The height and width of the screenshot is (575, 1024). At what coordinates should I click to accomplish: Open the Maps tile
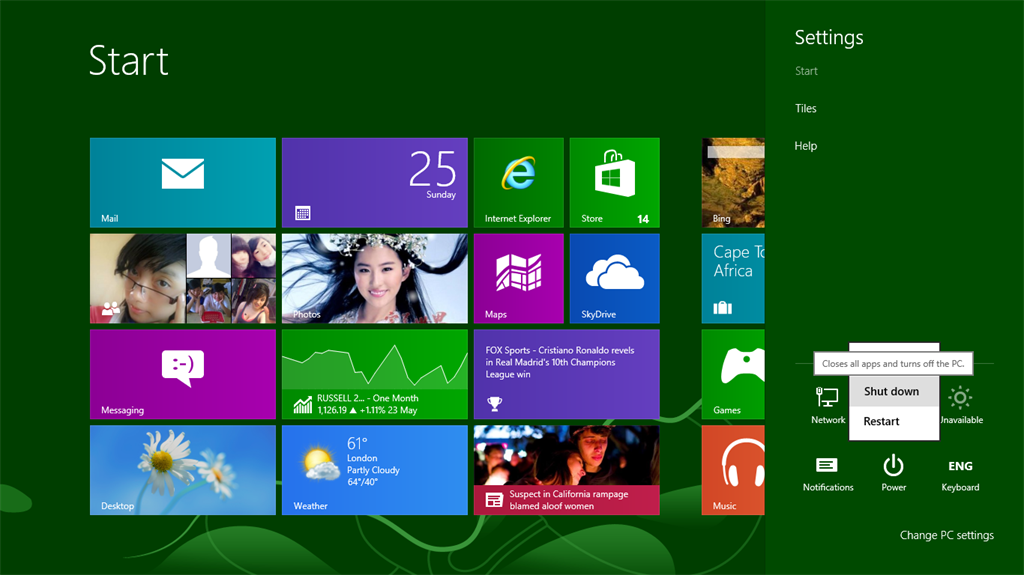(x=518, y=278)
